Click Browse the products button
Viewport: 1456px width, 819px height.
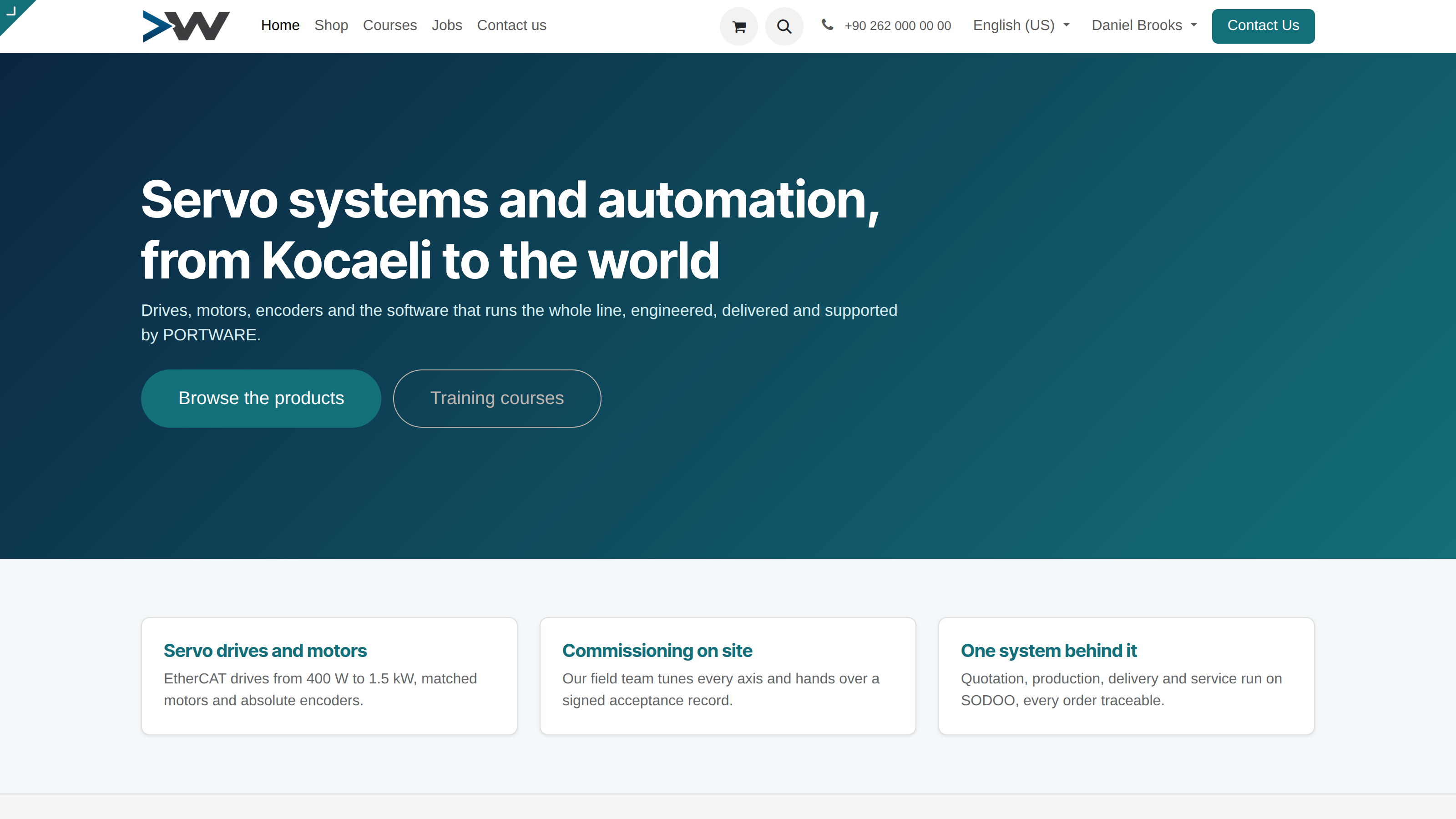pyautogui.click(x=261, y=399)
